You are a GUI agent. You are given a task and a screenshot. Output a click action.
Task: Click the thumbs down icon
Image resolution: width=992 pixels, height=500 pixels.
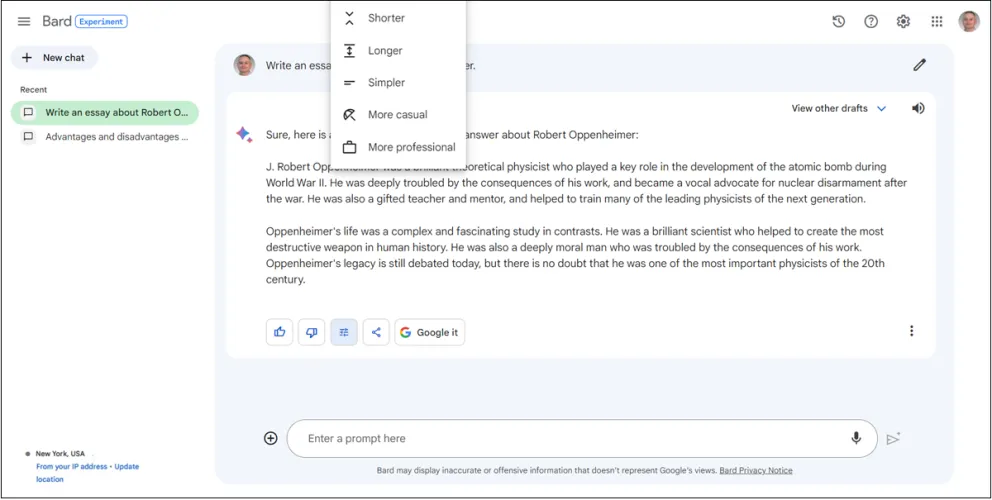click(311, 332)
